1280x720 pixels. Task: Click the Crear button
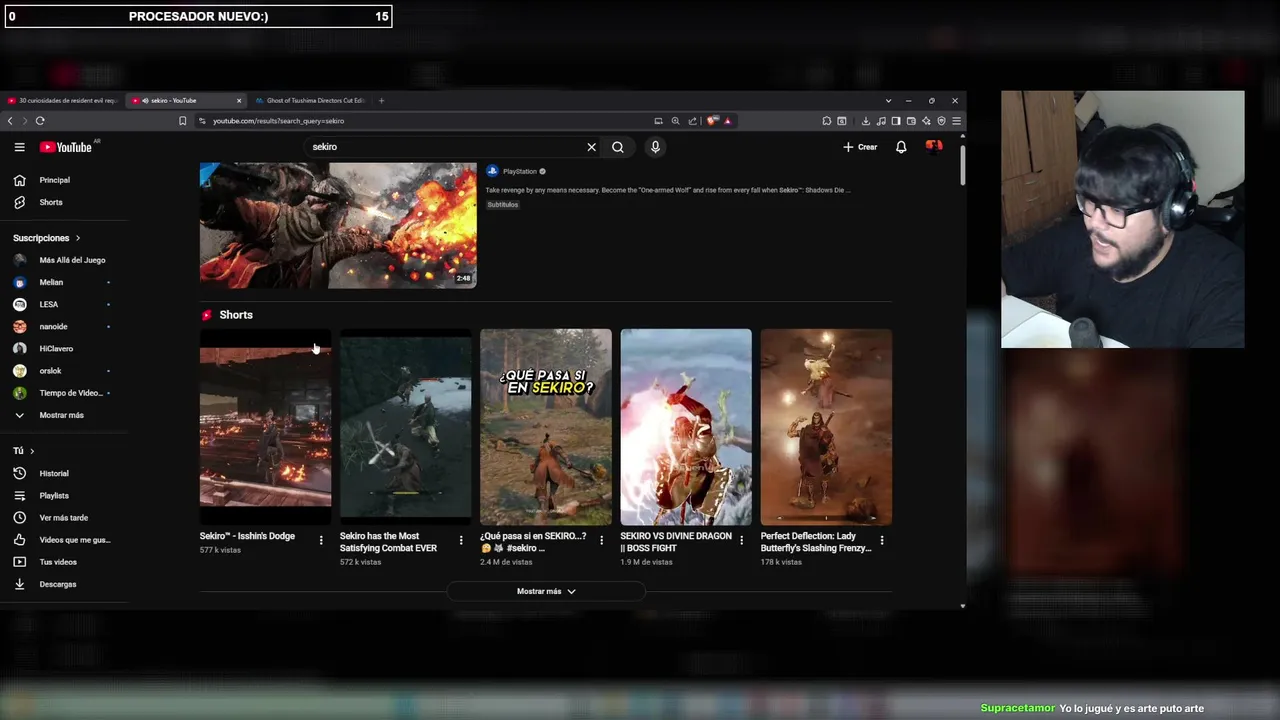(x=860, y=147)
